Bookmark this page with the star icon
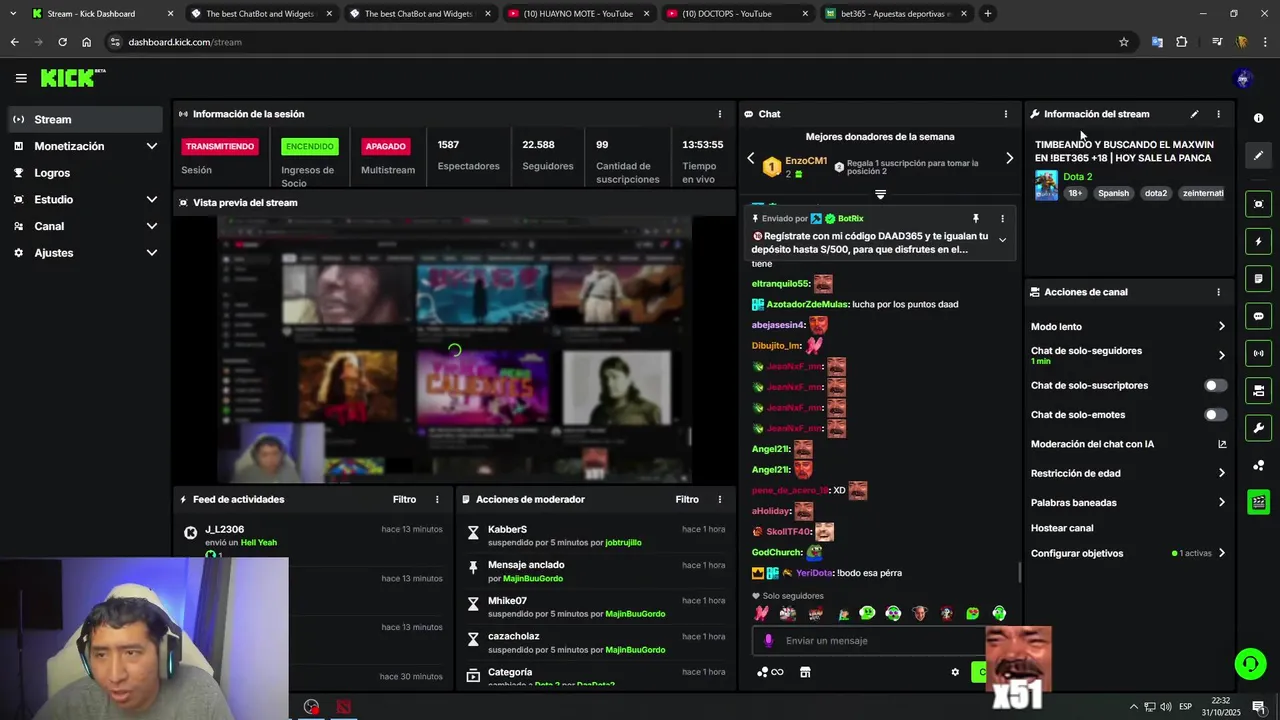This screenshot has width=1280, height=720. point(1124,42)
